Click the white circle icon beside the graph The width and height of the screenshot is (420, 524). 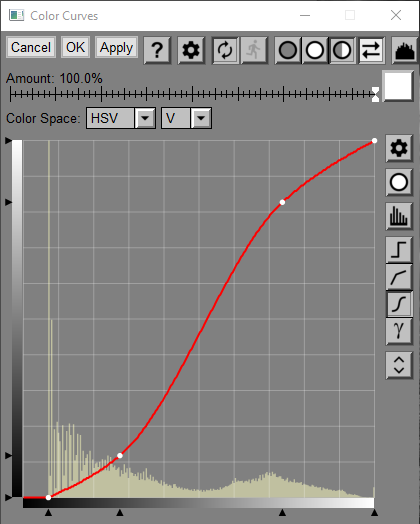point(399,182)
